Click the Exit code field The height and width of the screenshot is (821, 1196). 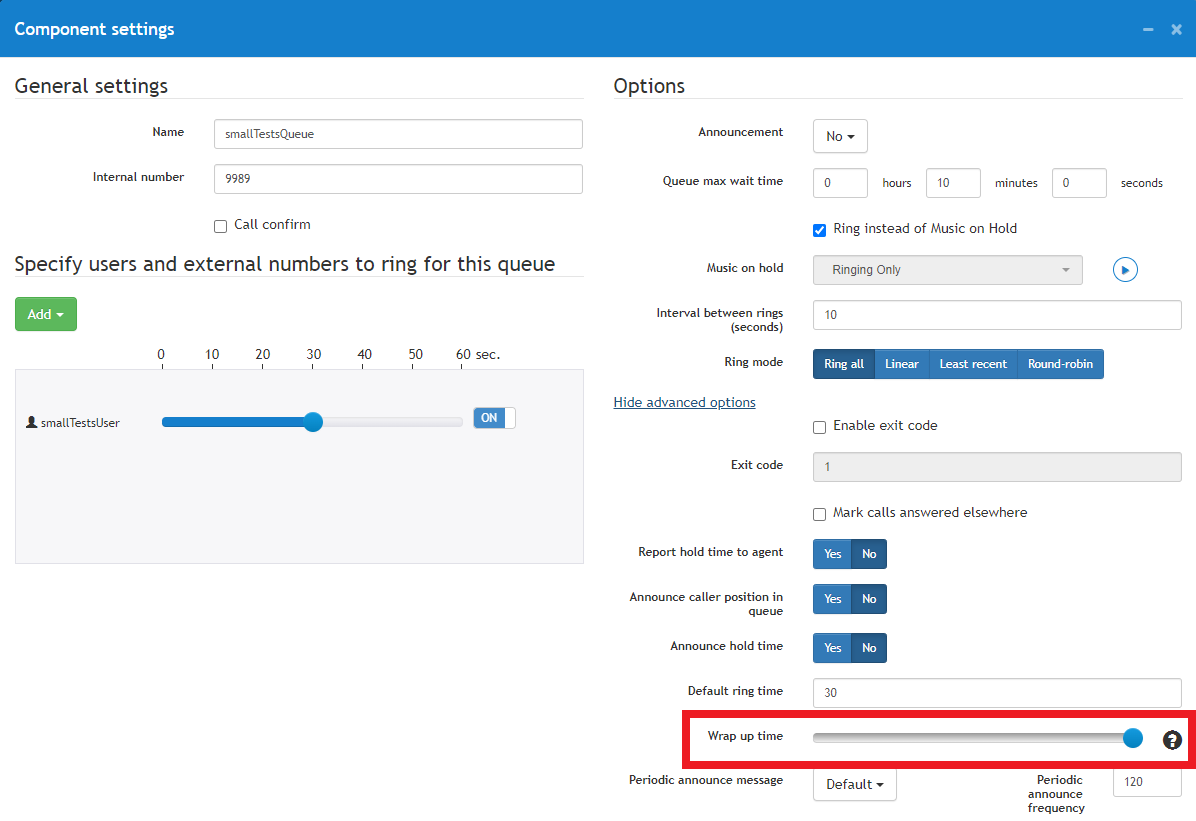click(997, 466)
